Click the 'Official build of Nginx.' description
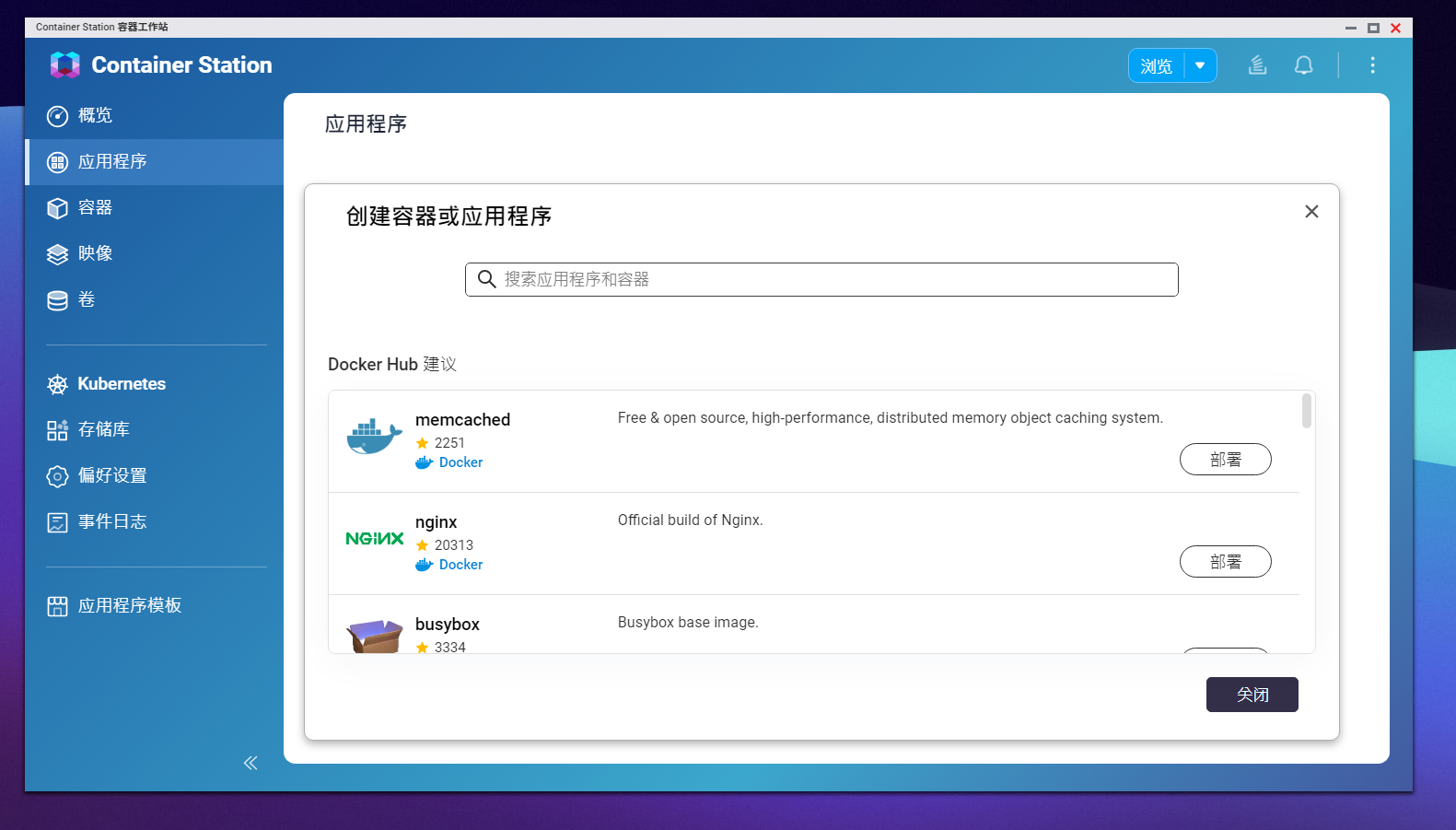 pyautogui.click(x=690, y=520)
